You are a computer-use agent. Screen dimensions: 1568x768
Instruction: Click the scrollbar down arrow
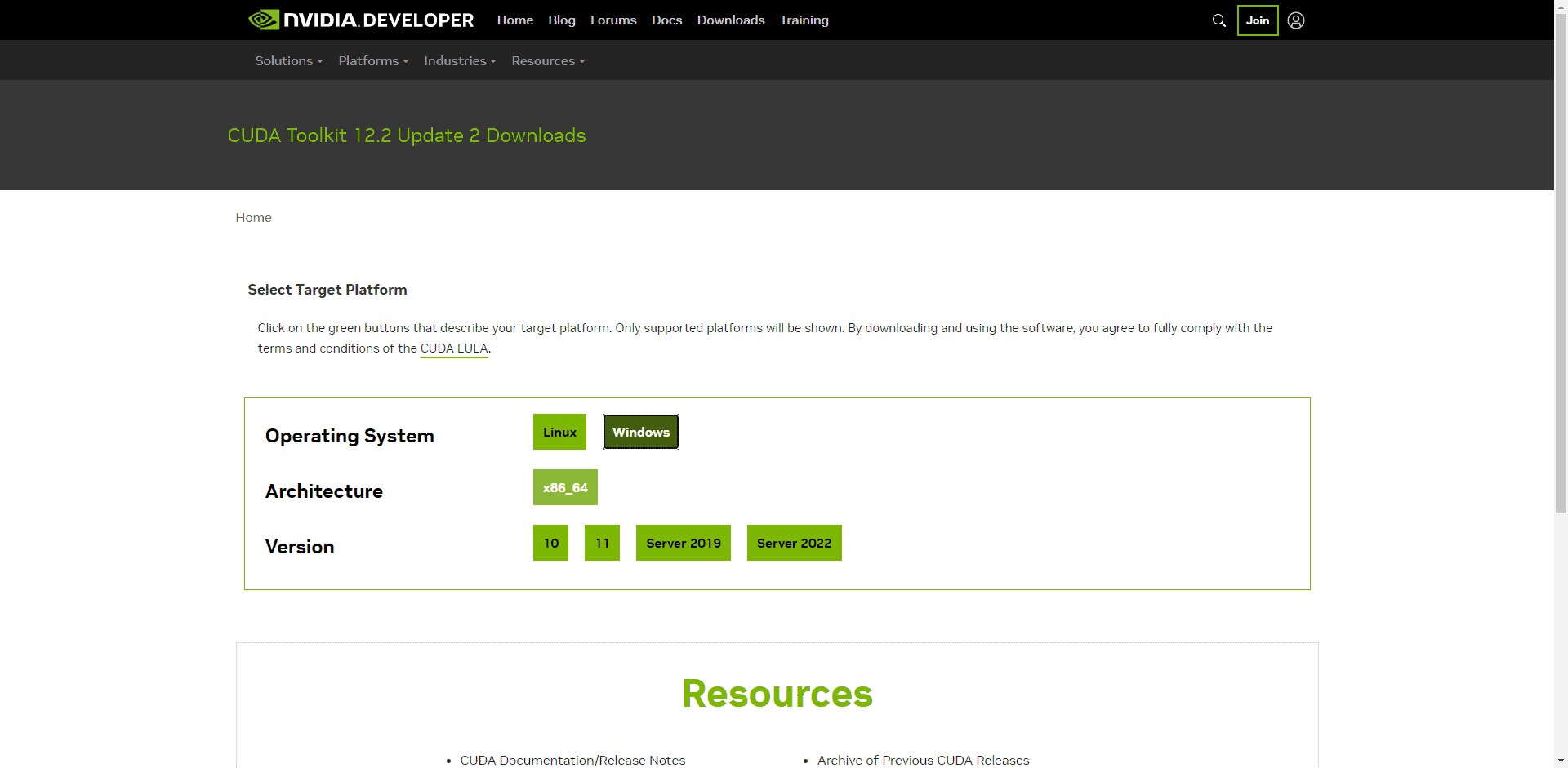coord(1561,761)
